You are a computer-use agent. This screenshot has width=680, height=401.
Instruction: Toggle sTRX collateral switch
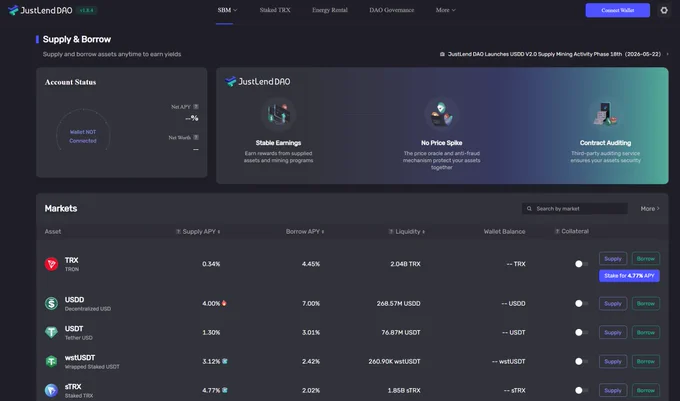581,390
